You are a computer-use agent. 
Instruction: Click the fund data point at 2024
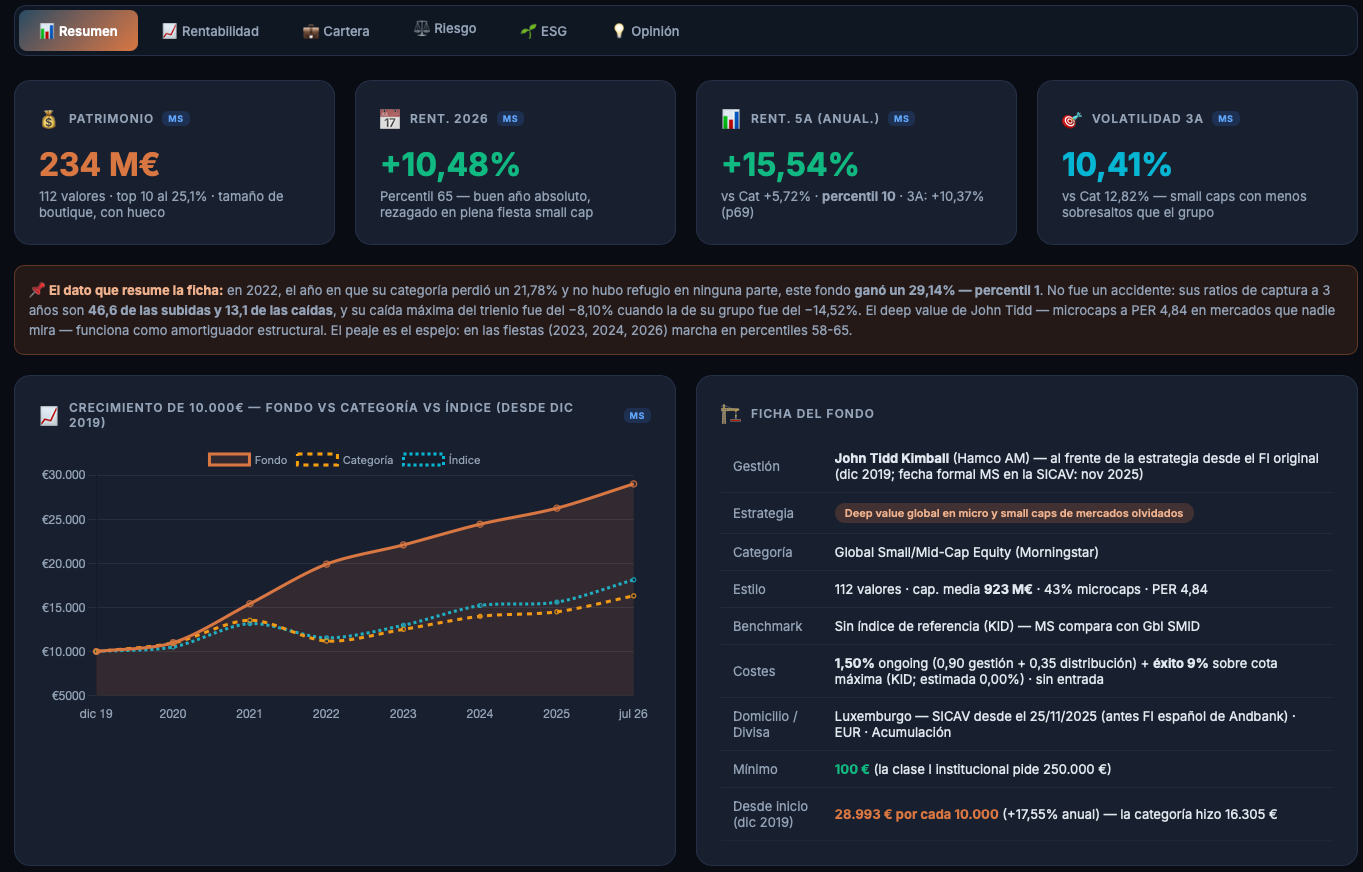pyautogui.click(x=480, y=524)
